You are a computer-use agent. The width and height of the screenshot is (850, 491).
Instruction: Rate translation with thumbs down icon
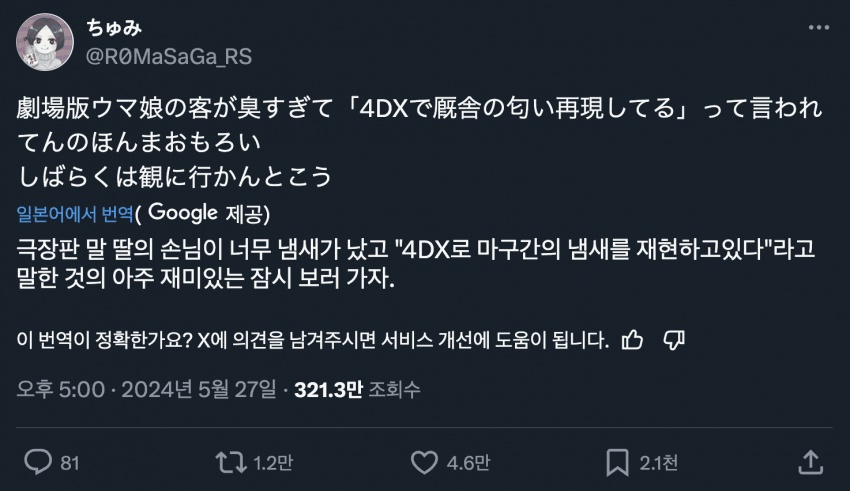(x=674, y=340)
